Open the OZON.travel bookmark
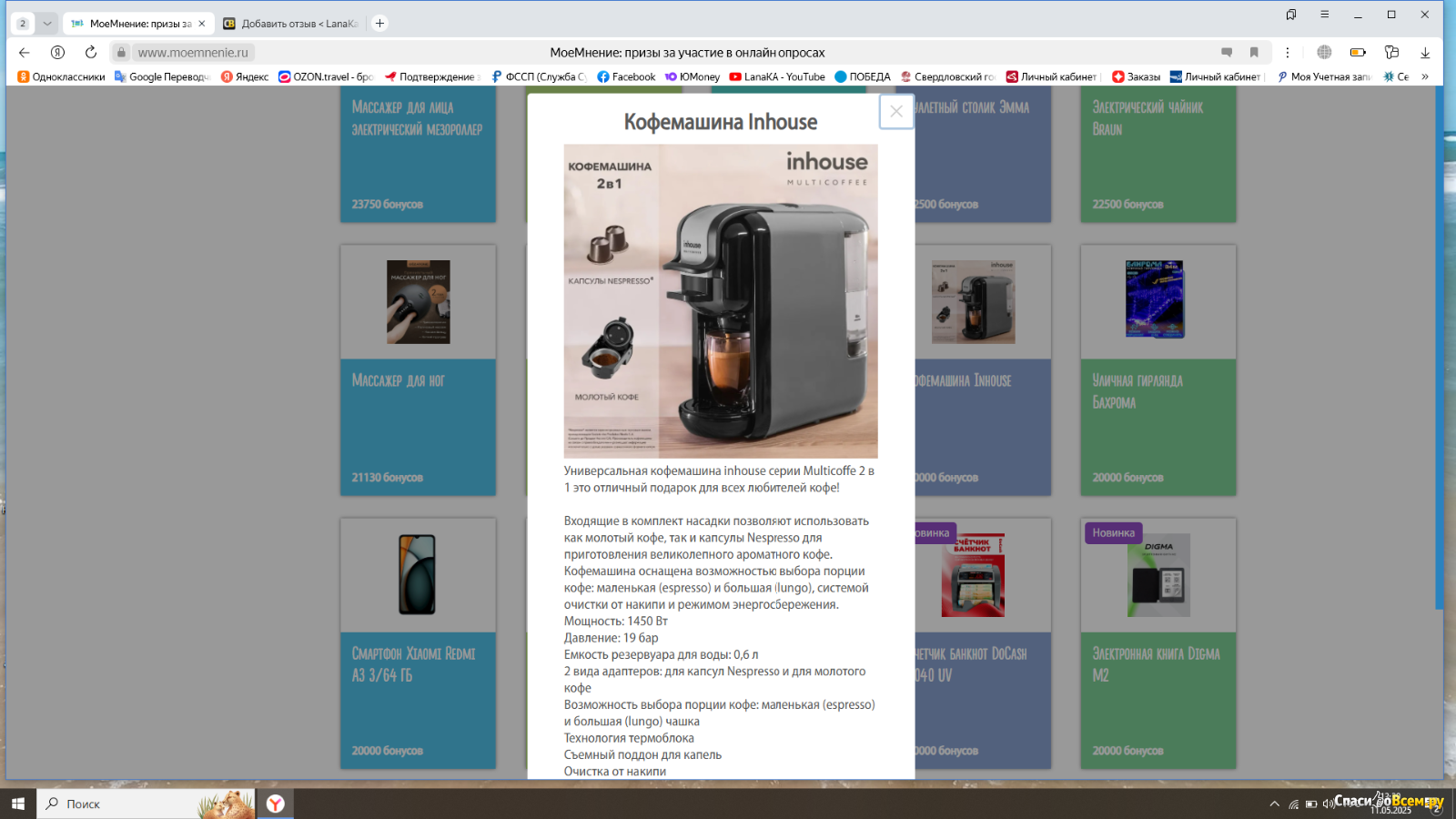The width and height of the screenshot is (1456, 819). (326, 76)
